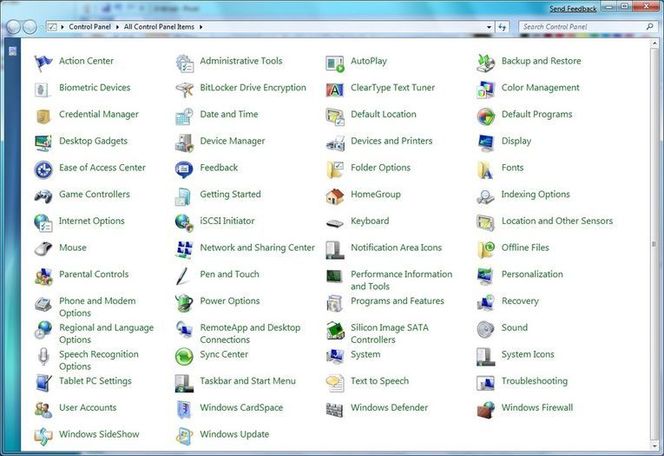The height and width of the screenshot is (456, 664).
Task: Open the Personalization link
Action: [x=532, y=274]
